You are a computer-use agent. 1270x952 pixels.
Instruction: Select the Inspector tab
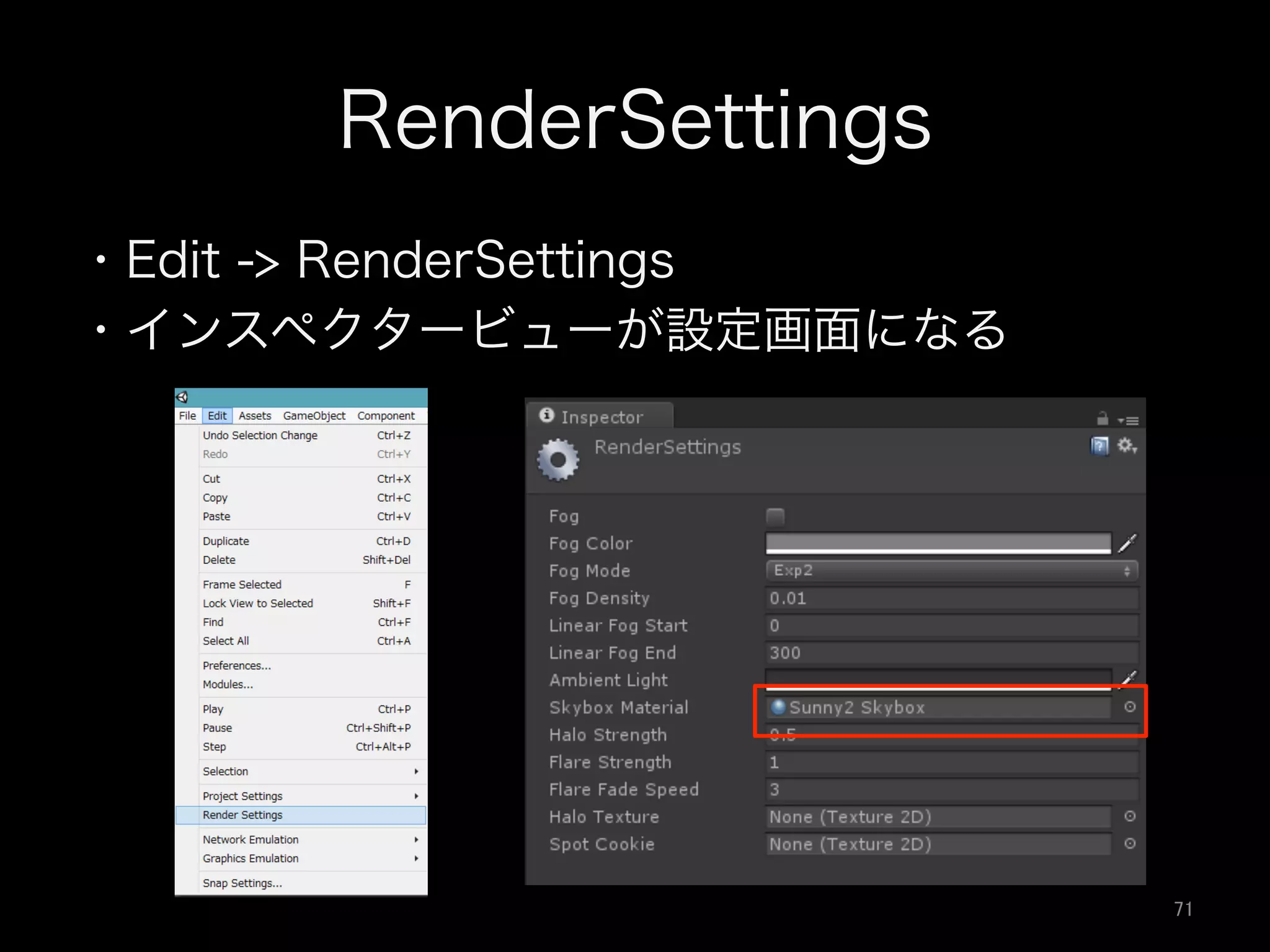coord(600,416)
